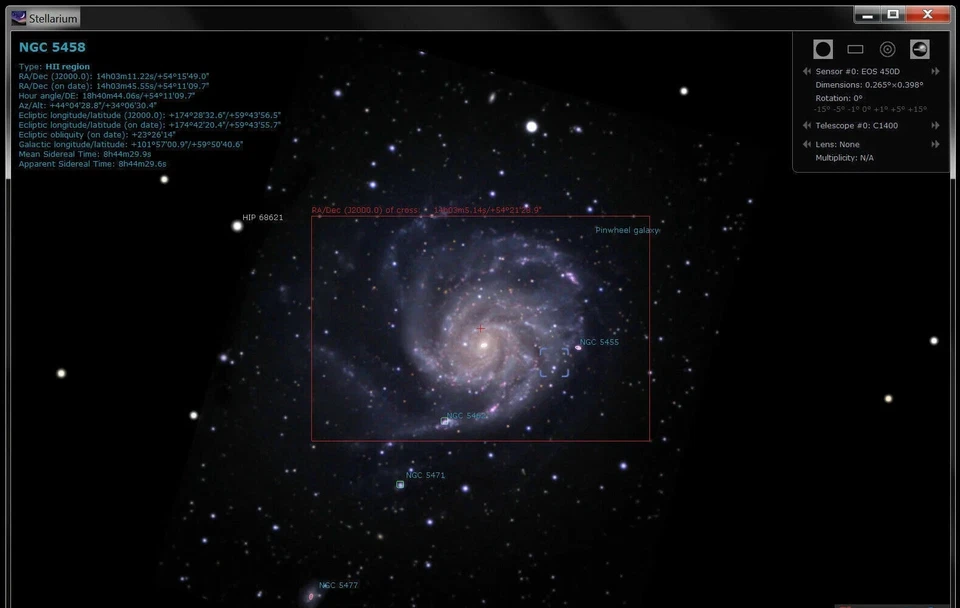The width and height of the screenshot is (960, 608).
Task: Apply a +5° sensor rotation
Action: coord(899,109)
